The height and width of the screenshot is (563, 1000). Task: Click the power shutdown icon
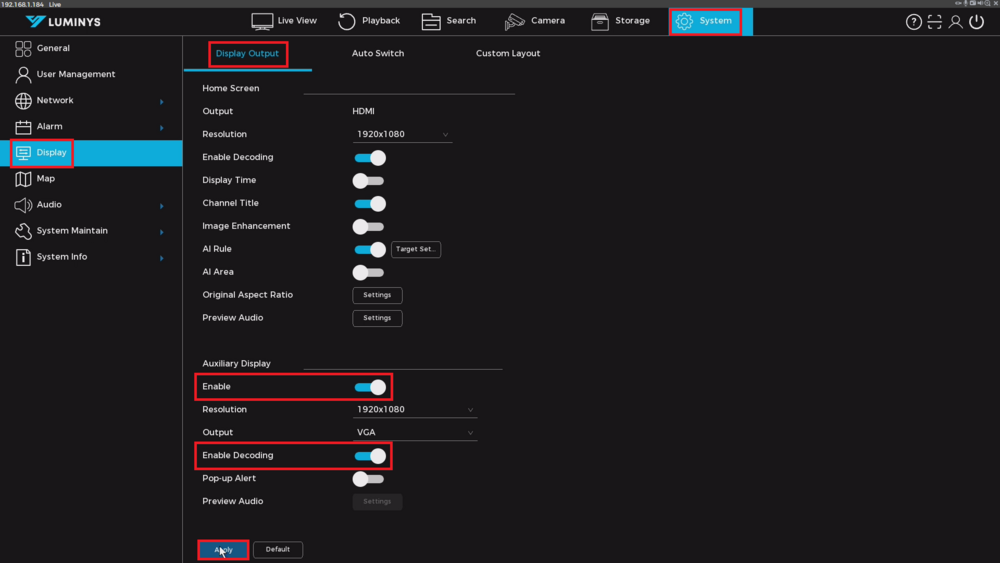(977, 22)
